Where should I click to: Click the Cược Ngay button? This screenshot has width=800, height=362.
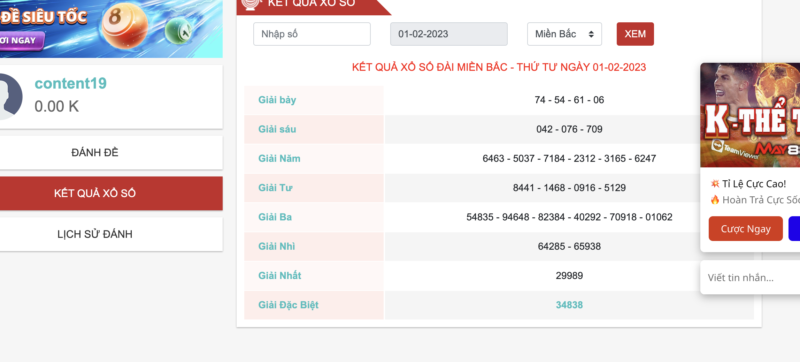point(745,229)
